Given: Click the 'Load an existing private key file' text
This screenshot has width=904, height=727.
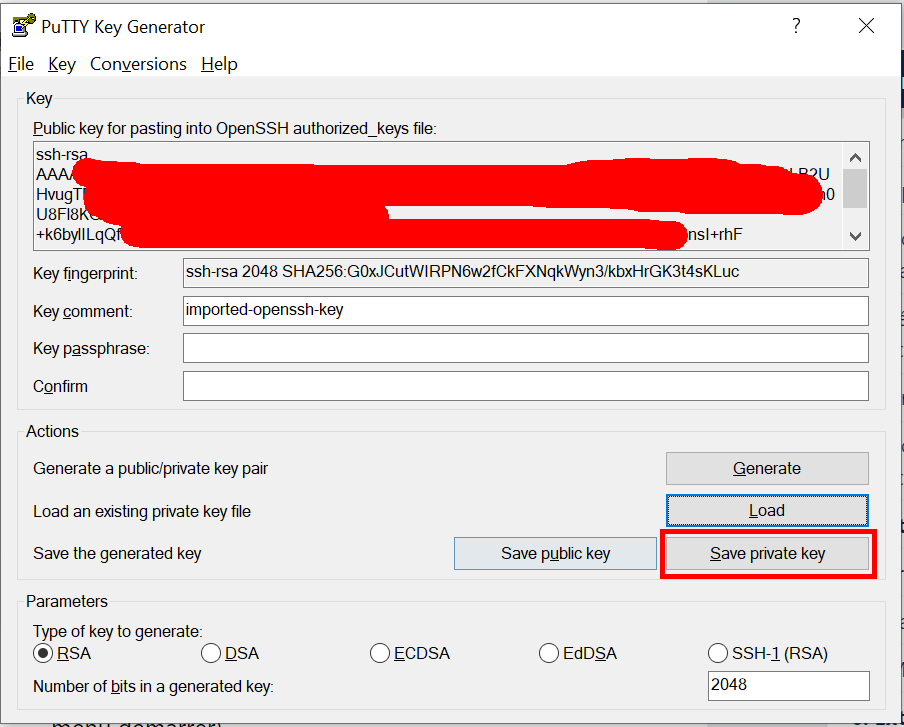Looking at the screenshot, I should 142,511.
